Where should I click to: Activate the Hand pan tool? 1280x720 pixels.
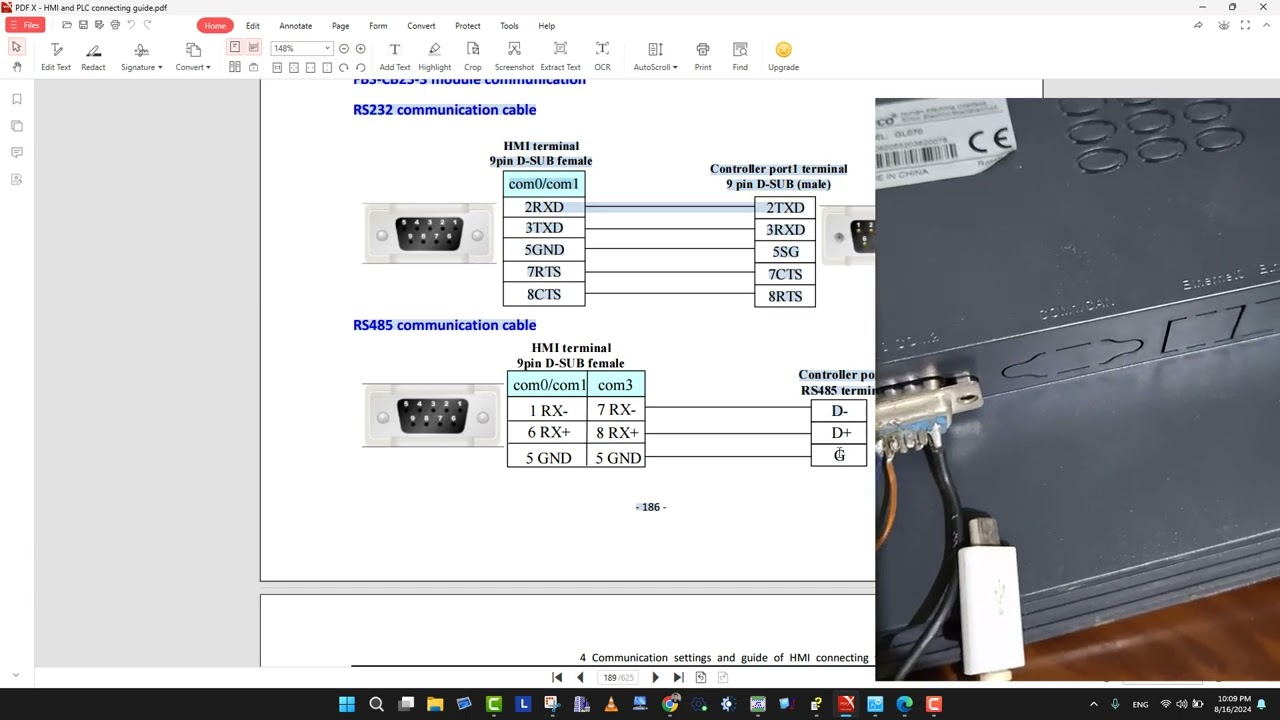(x=16, y=67)
